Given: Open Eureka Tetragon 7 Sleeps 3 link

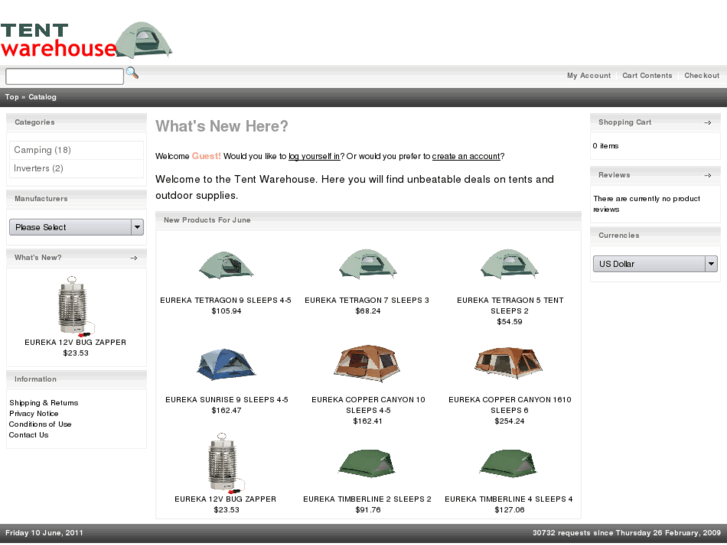Looking at the screenshot, I should point(367,301).
